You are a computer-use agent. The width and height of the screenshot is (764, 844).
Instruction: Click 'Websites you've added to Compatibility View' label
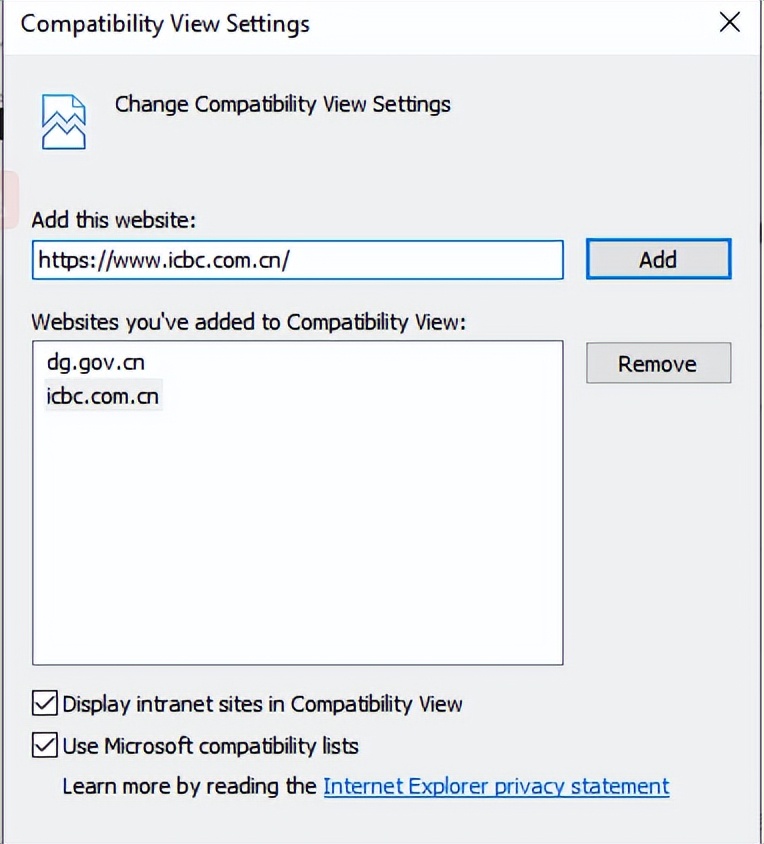pyautogui.click(x=249, y=321)
